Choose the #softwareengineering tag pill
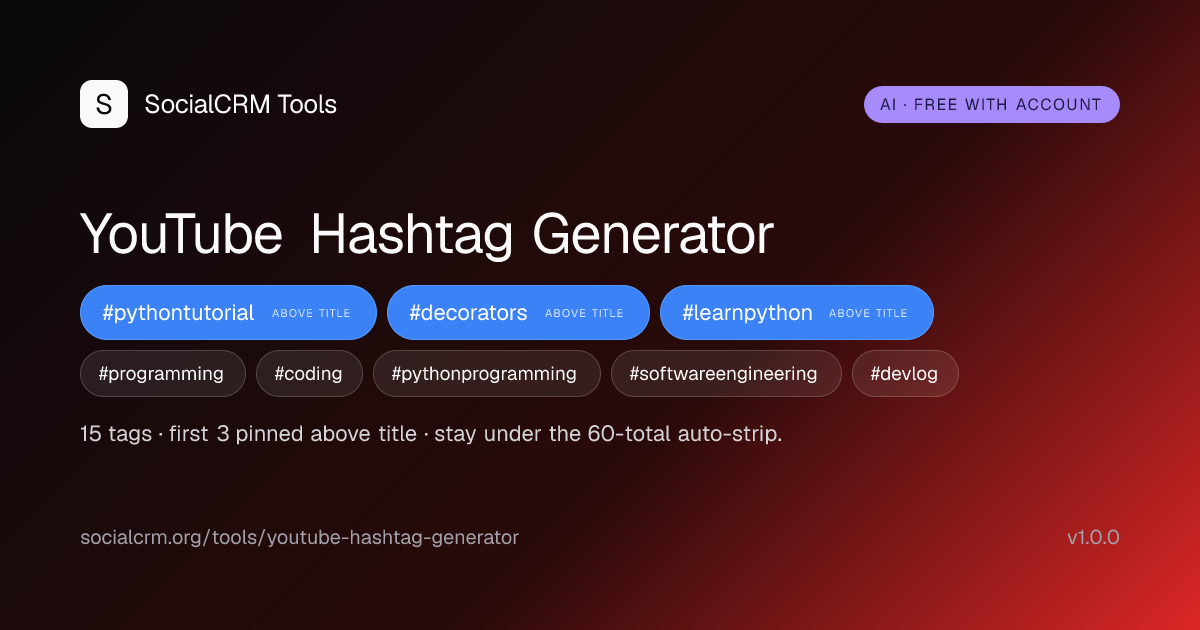The width and height of the screenshot is (1200, 630). [x=726, y=374]
